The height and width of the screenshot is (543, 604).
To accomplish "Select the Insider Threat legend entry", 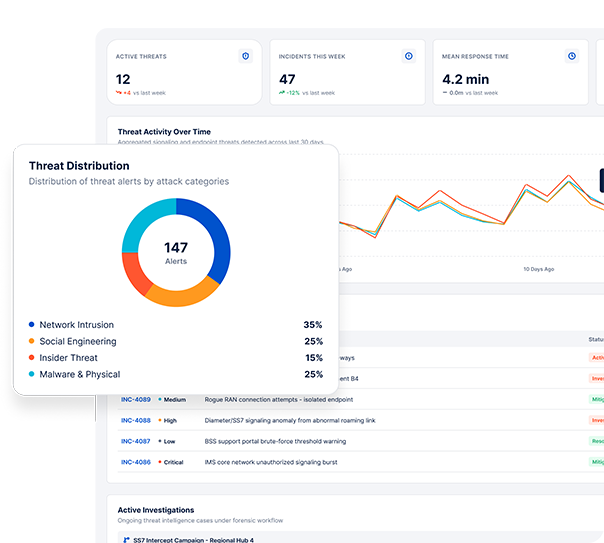I will (x=176, y=358).
